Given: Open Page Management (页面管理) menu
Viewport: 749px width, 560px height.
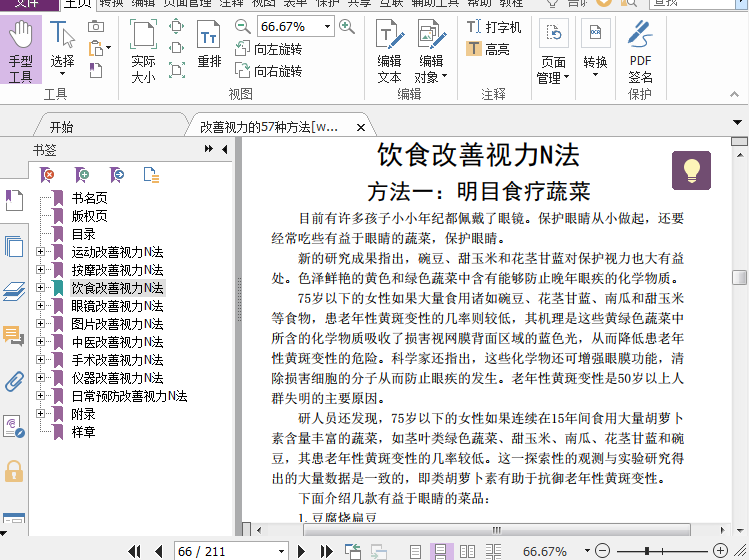Looking at the screenshot, I should [x=553, y=53].
